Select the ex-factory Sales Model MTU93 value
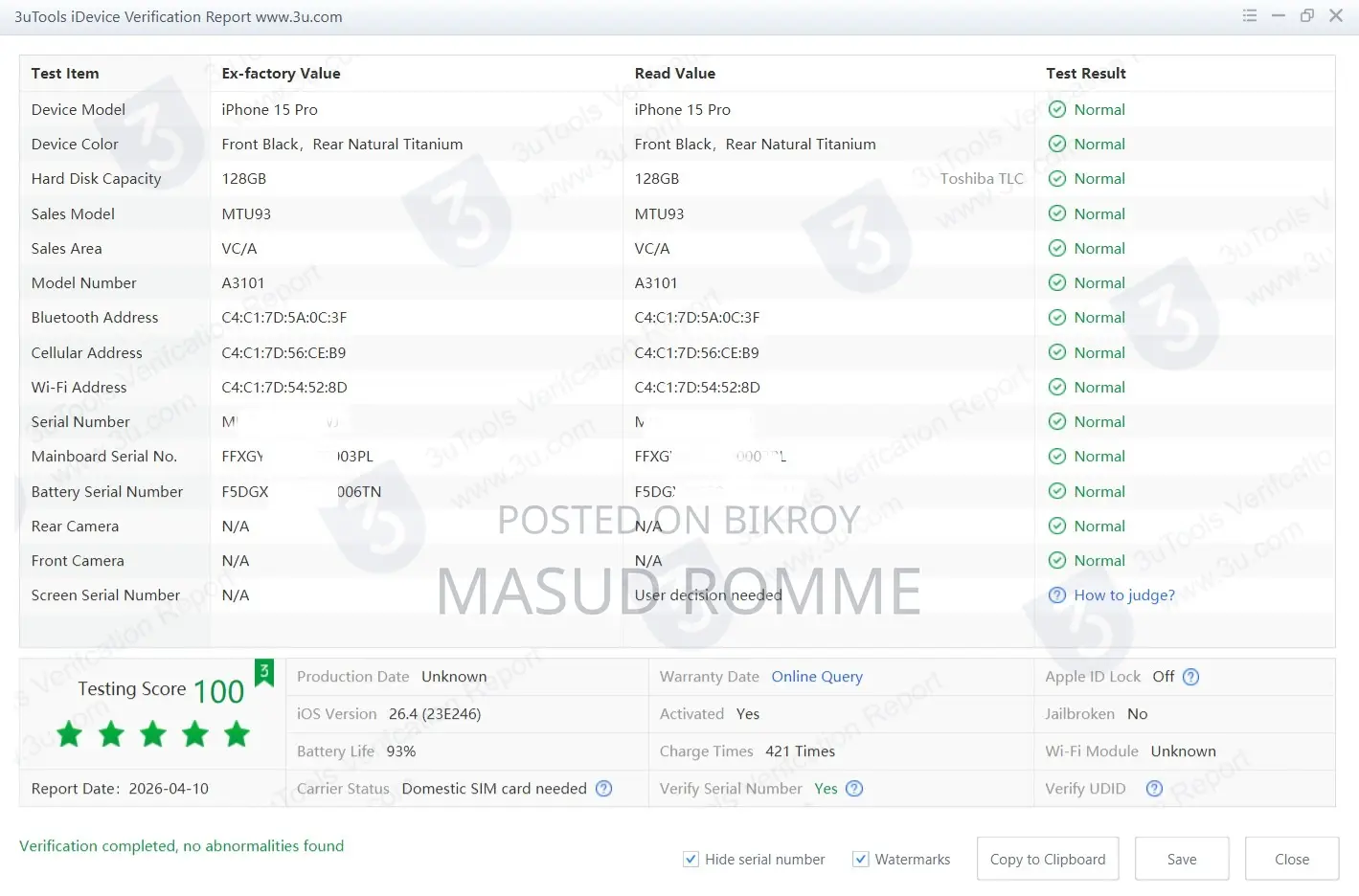This screenshot has width=1359, height=896. click(x=246, y=214)
